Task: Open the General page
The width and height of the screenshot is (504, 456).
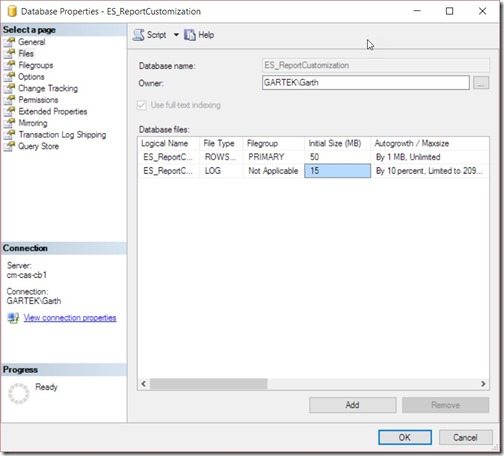Action: [x=32, y=42]
